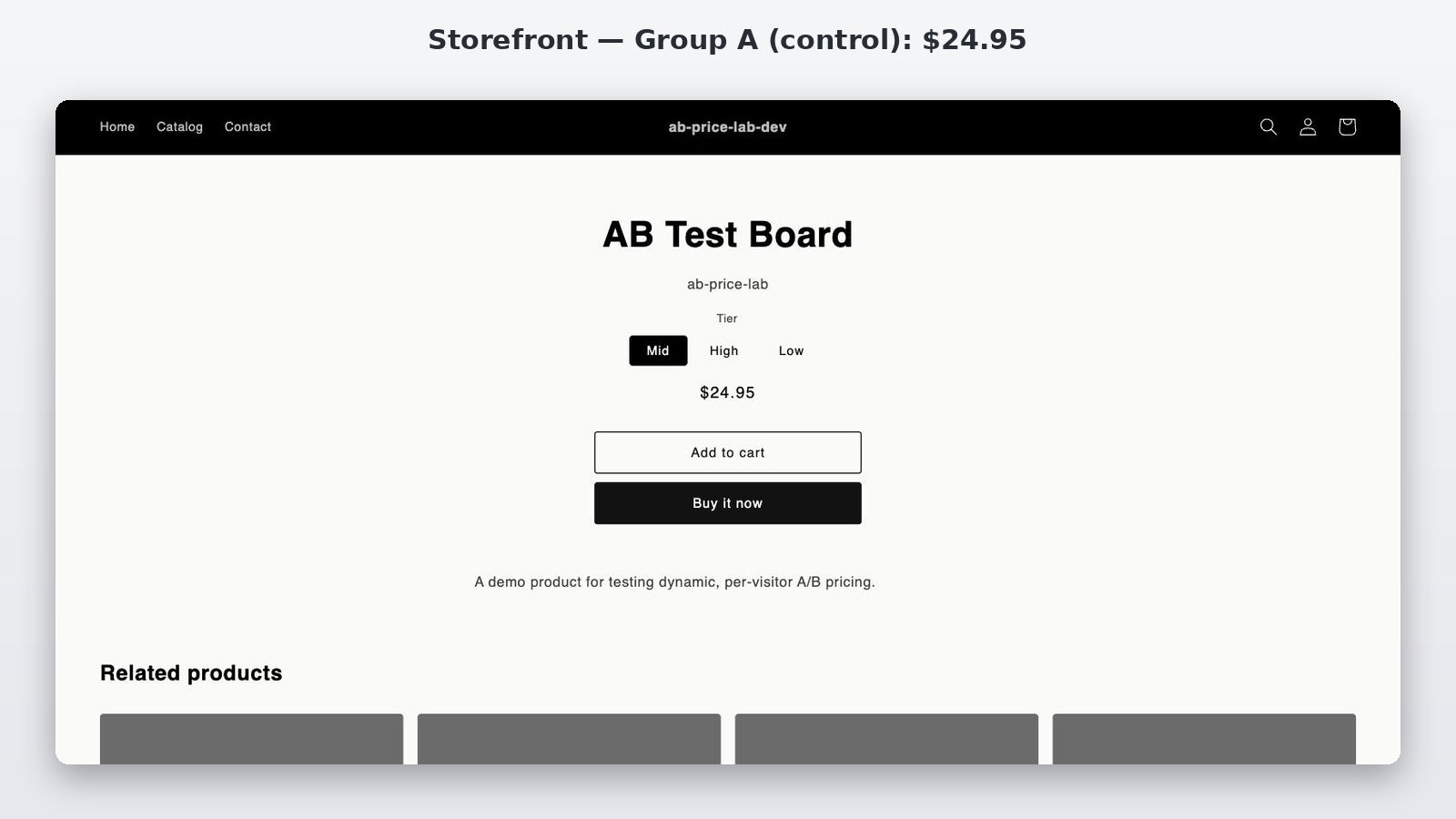Click the $24.95 product price

(x=727, y=392)
